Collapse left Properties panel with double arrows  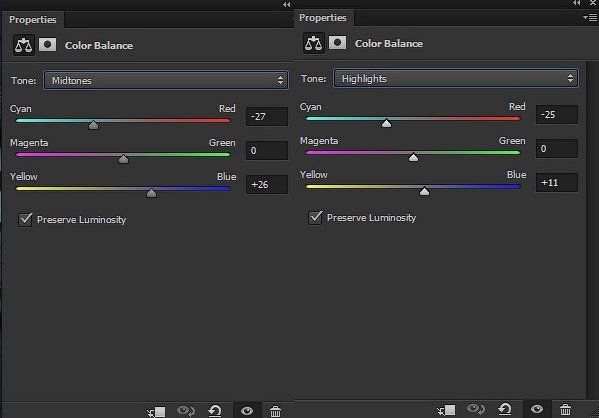(x=287, y=4)
